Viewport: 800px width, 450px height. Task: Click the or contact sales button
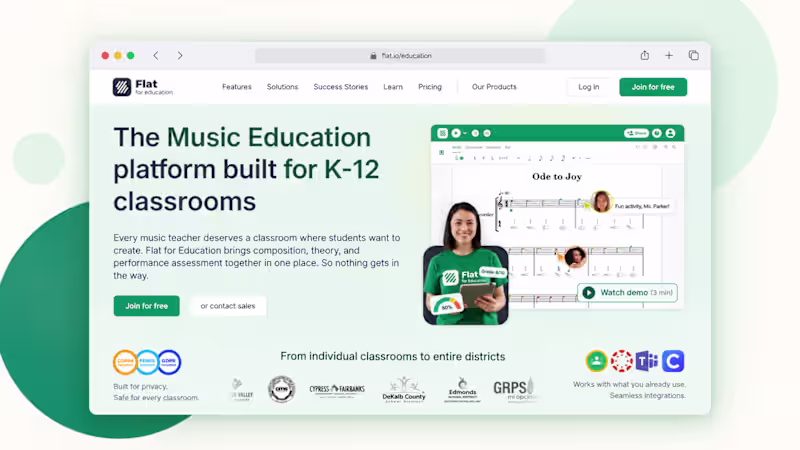[x=228, y=306]
